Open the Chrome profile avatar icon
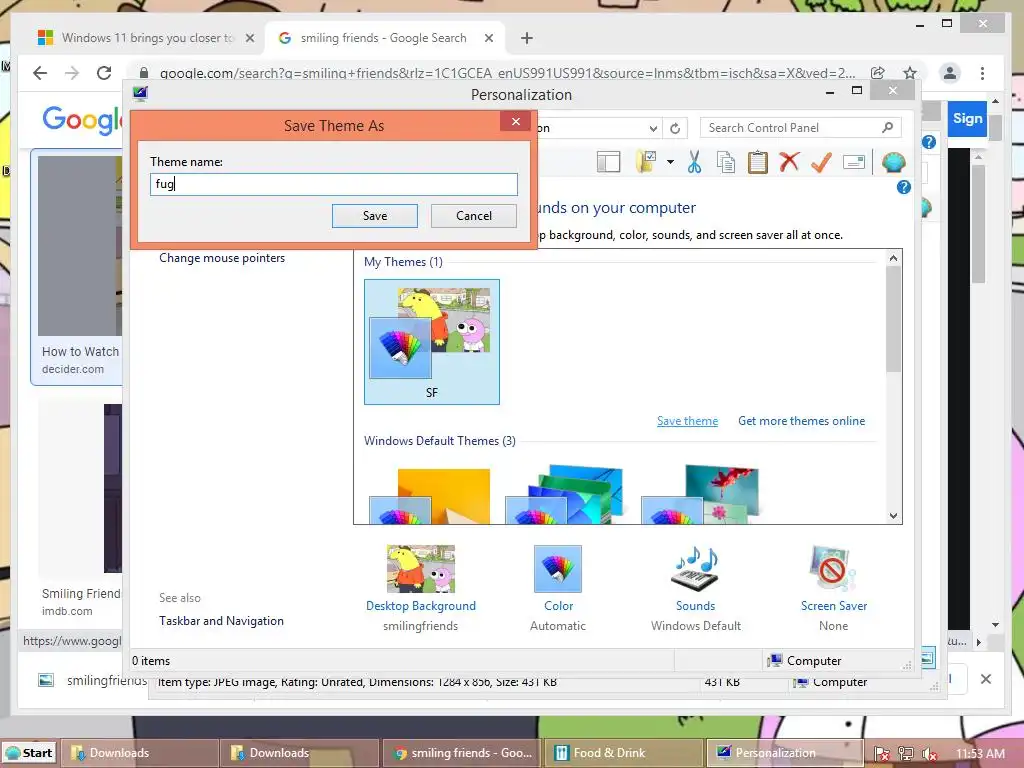 (x=950, y=73)
